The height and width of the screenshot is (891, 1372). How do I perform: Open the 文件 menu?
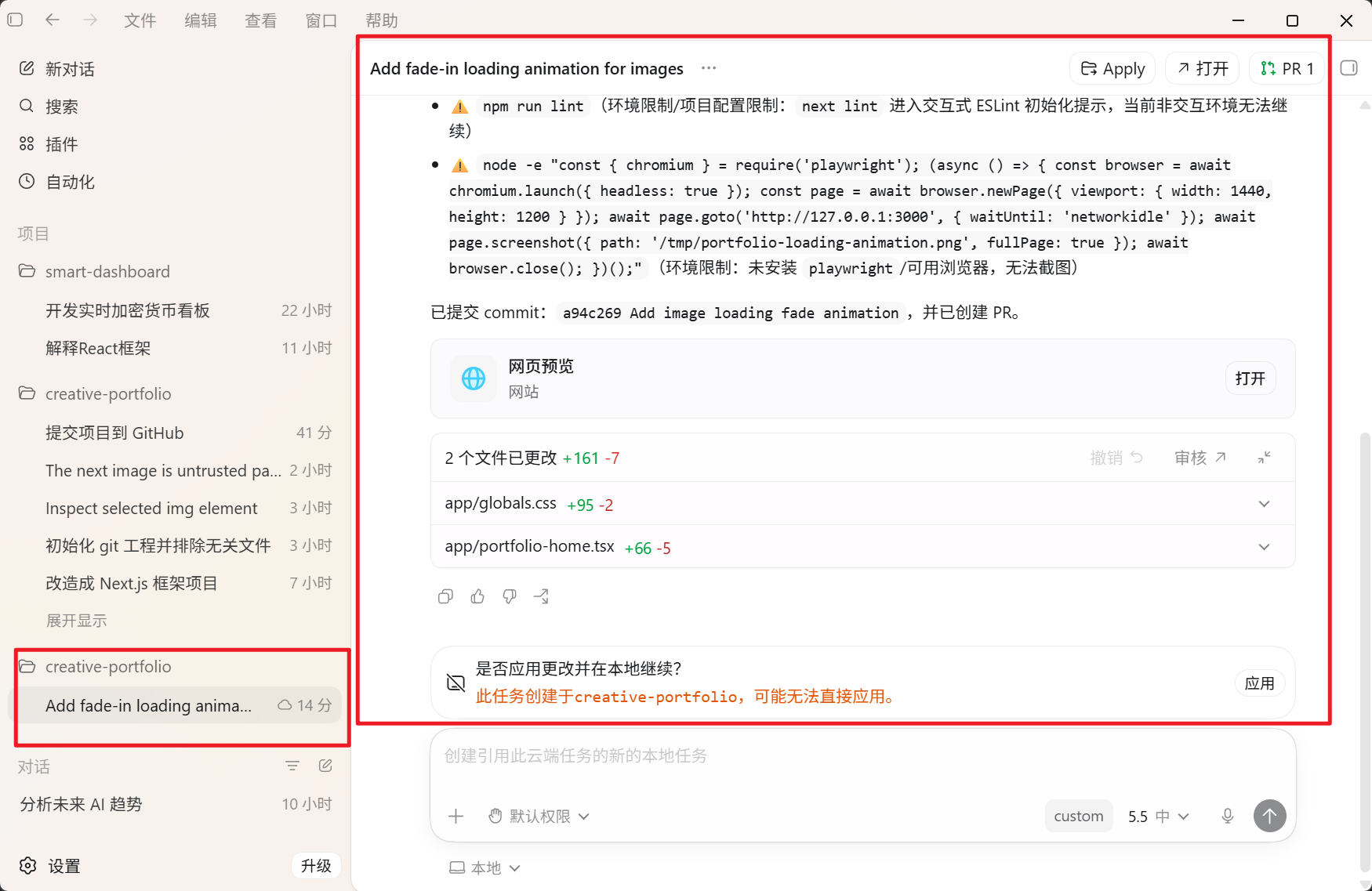[140, 20]
